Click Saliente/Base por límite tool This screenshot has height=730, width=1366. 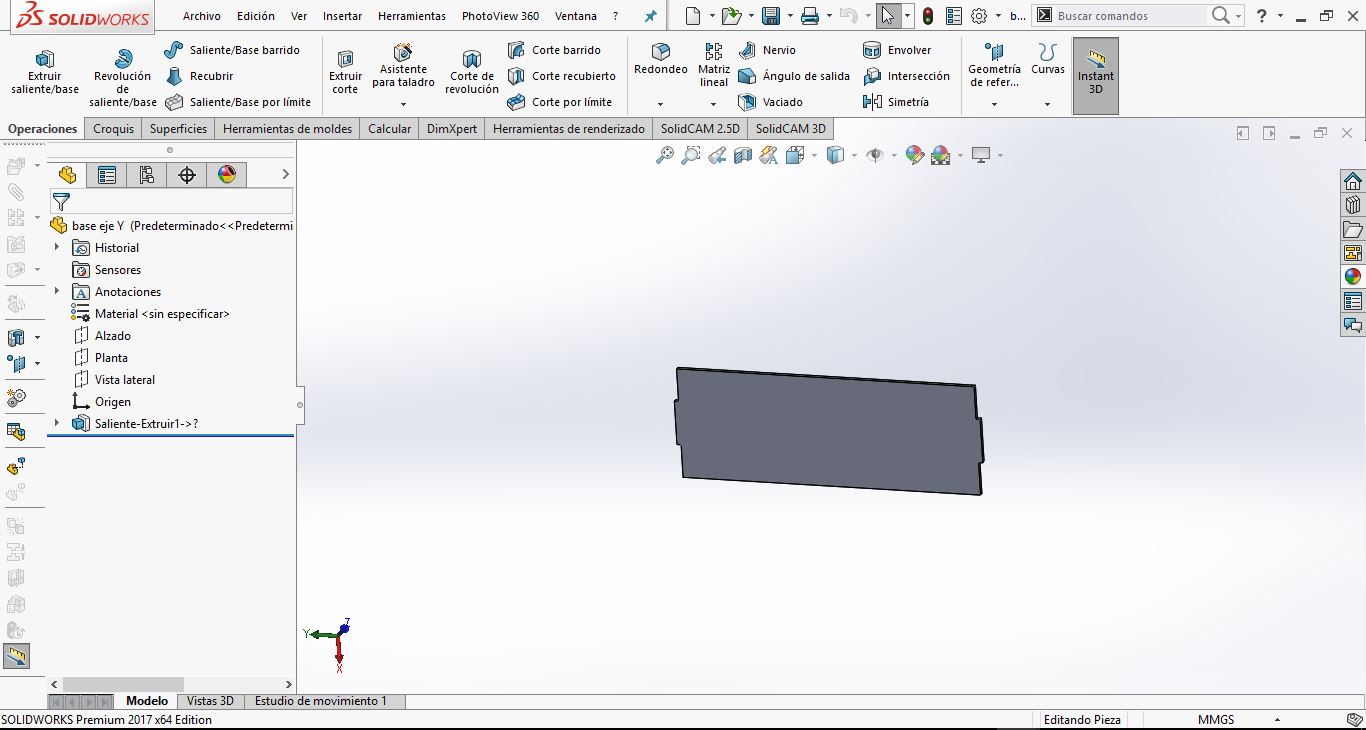pos(238,102)
